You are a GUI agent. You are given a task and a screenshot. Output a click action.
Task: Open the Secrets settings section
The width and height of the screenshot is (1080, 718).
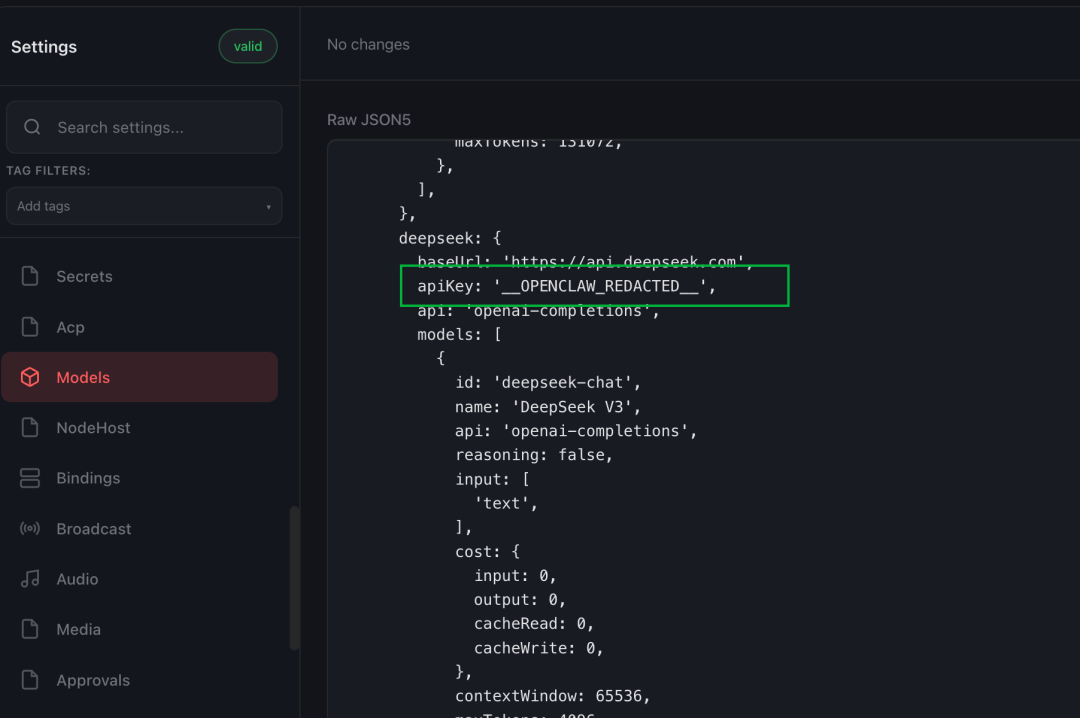tap(140, 276)
